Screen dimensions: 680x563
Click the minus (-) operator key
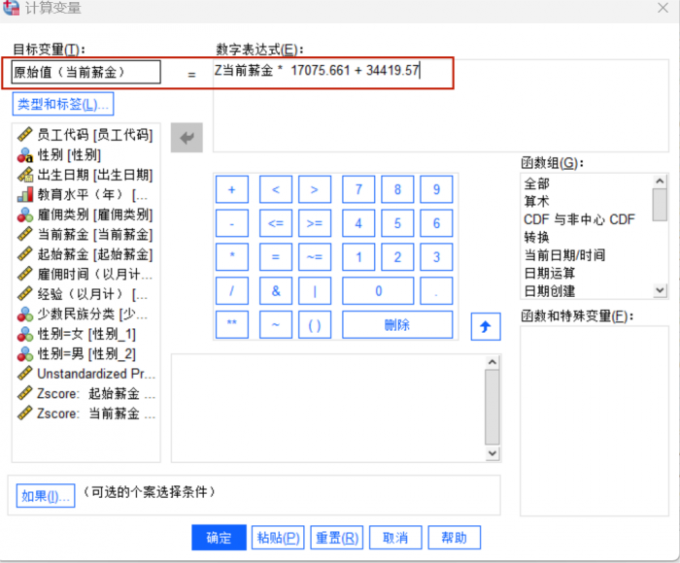pos(232,223)
